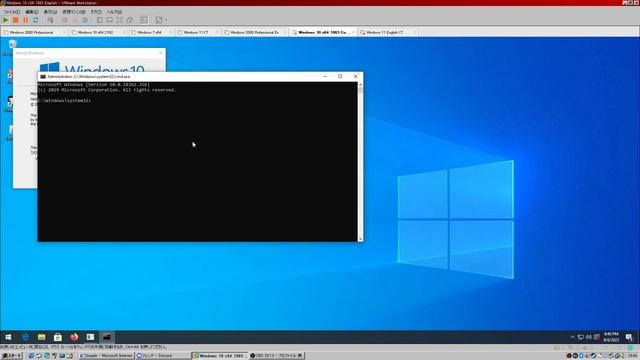The width and height of the screenshot is (640, 360).
Task: Click the Restart guest icon in toolbar
Action: click(36, 20)
